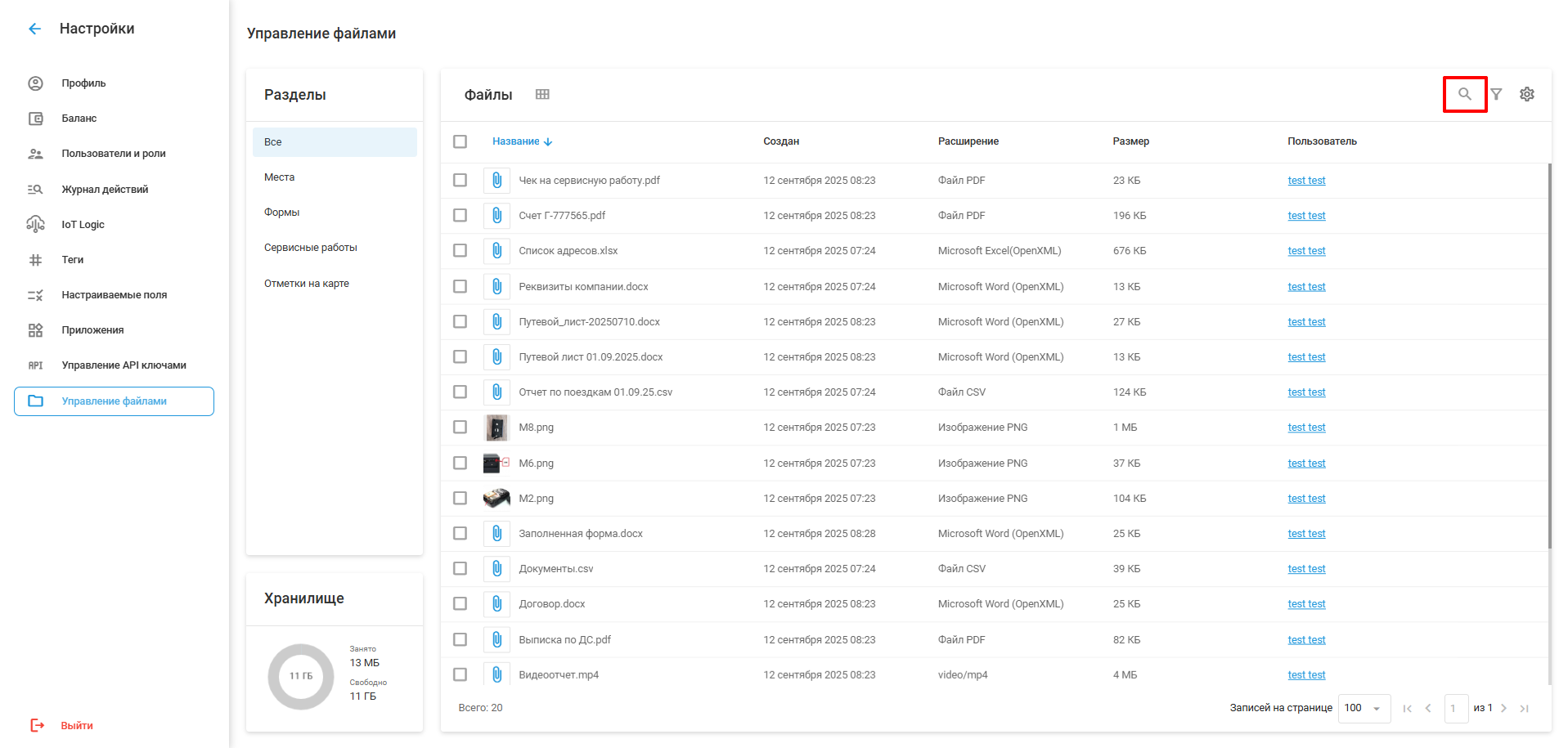Click the Выйти logout icon

click(x=38, y=725)
